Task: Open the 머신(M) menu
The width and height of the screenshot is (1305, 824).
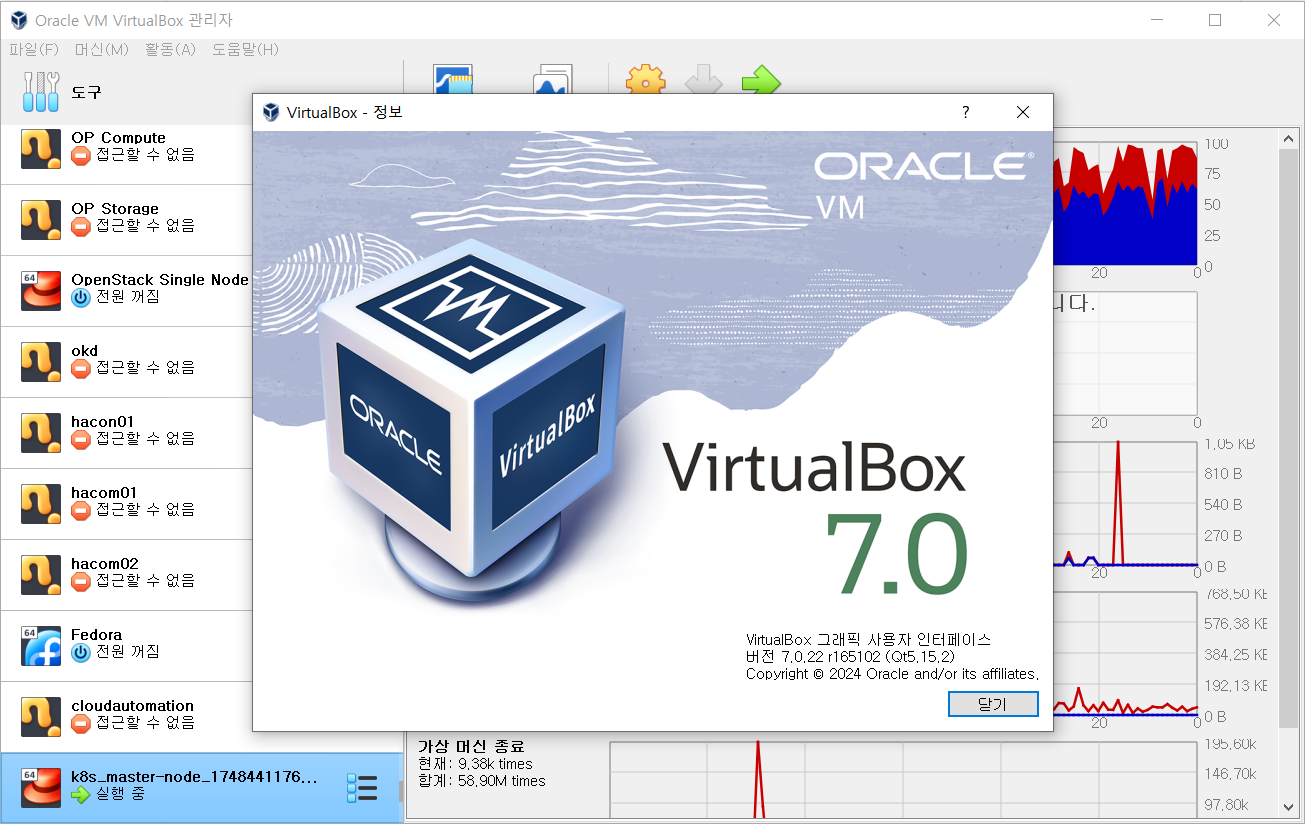Action: [102, 49]
